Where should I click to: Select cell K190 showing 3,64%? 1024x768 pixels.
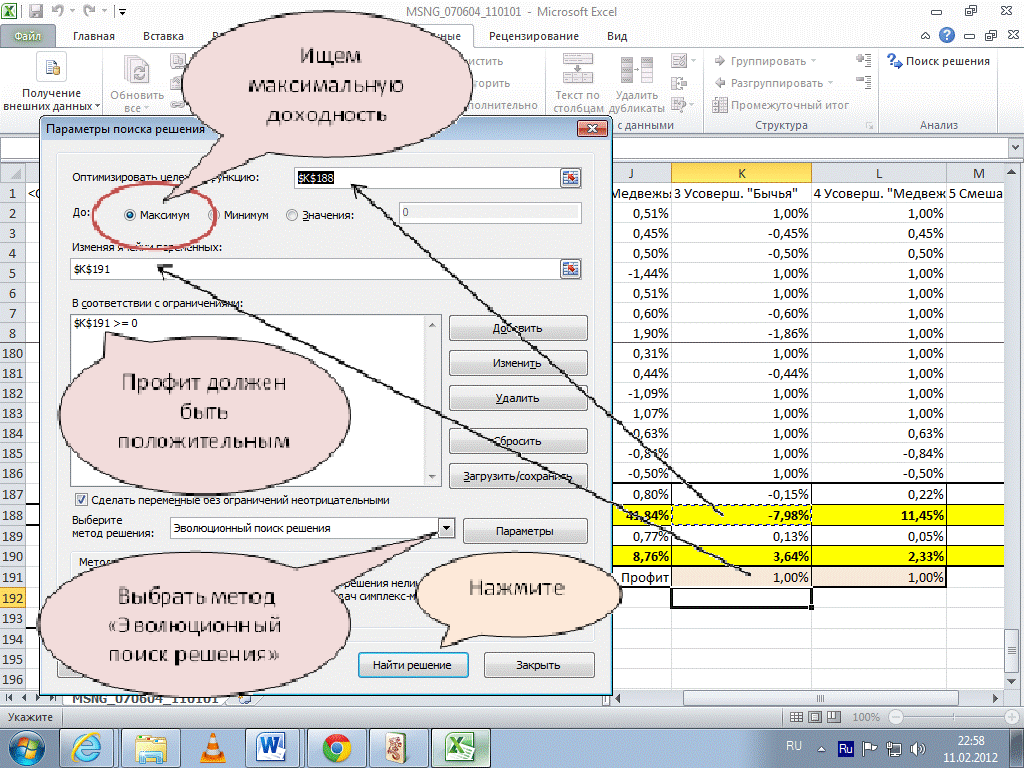741,556
